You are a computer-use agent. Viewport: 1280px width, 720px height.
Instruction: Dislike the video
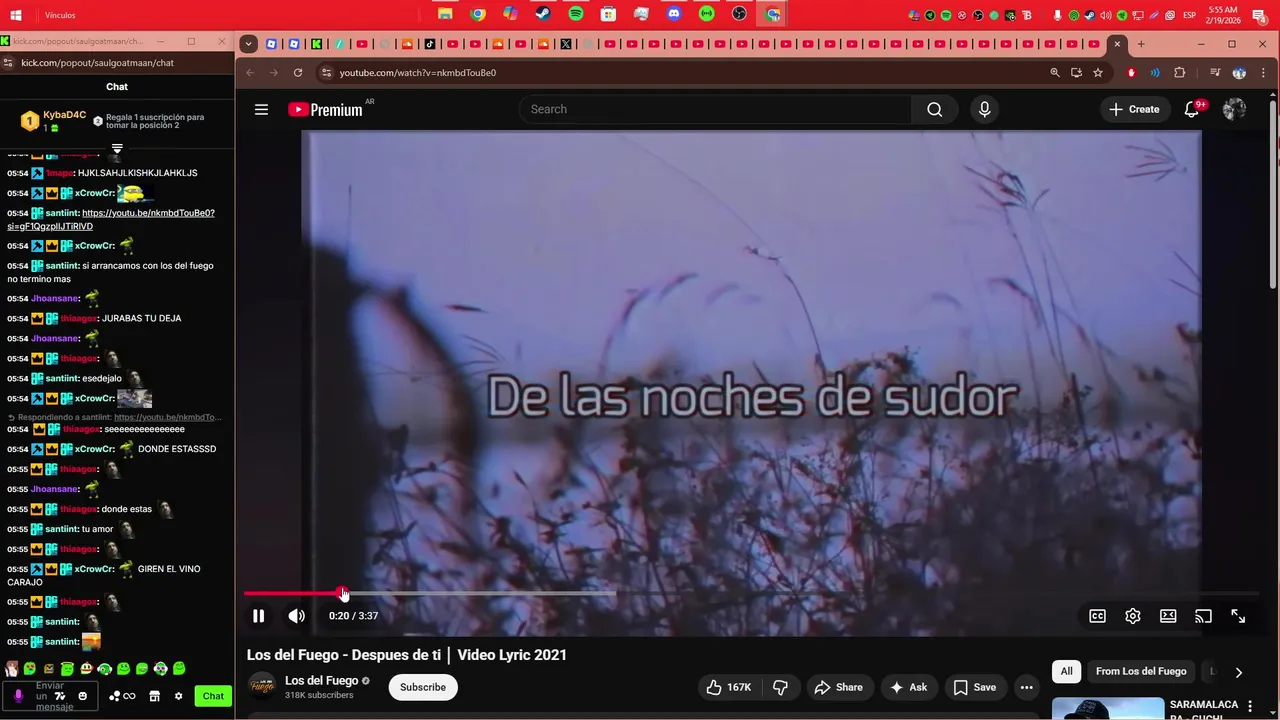tap(780, 687)
